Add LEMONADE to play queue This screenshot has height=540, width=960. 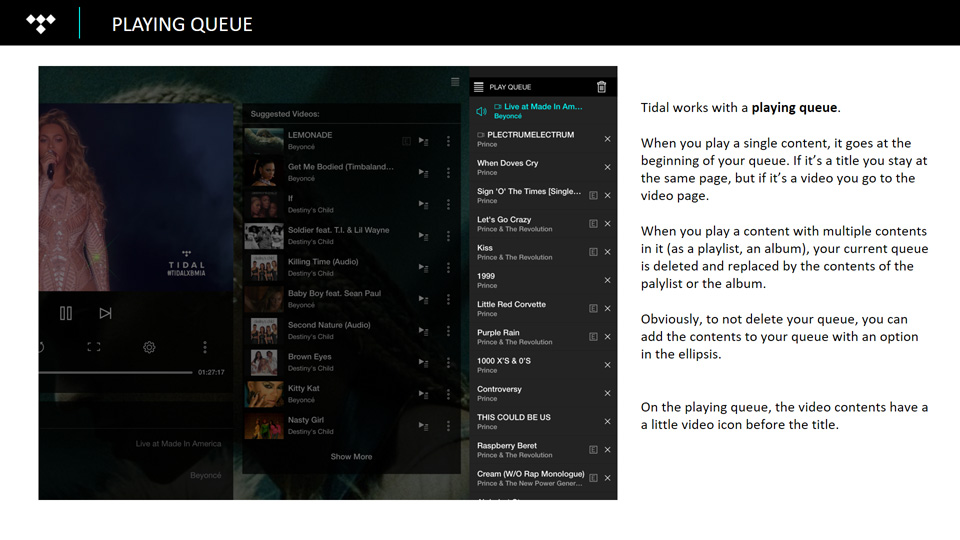423,141
